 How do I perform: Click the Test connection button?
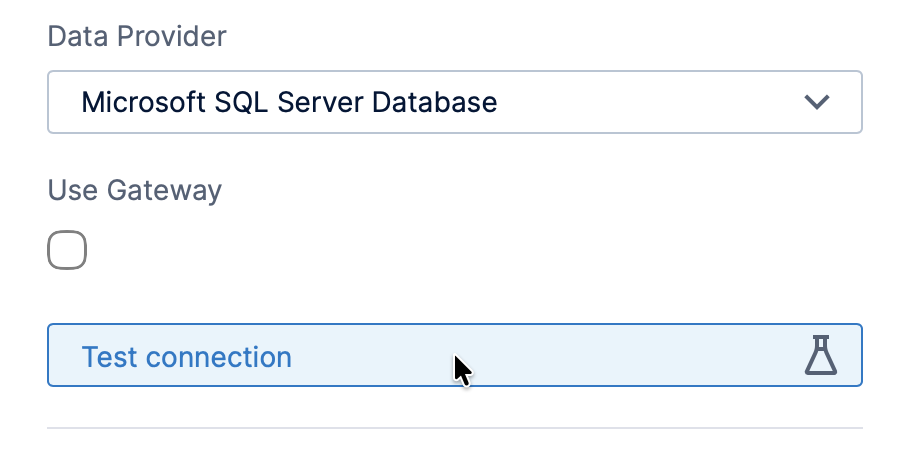pyautogui.click(x=455, y=355)
